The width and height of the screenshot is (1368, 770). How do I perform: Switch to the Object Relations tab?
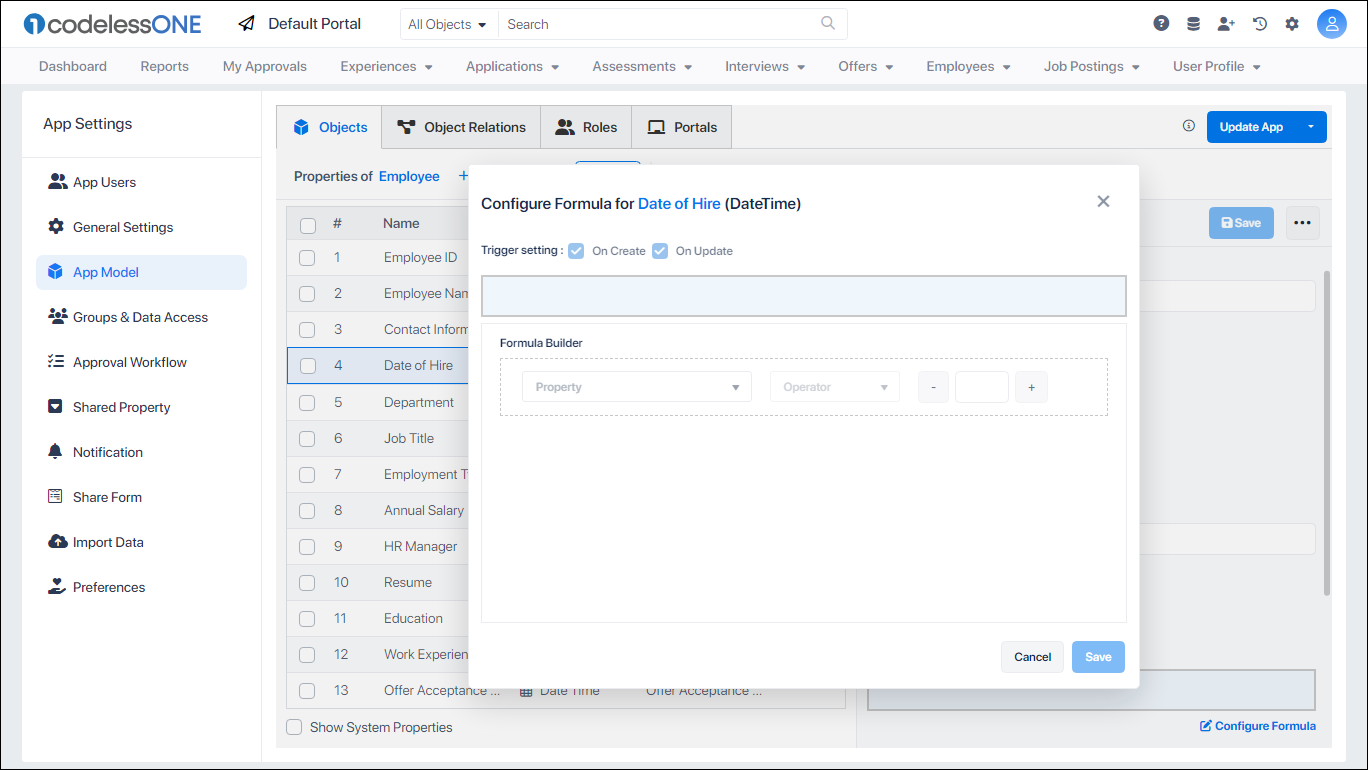coord(461,127)
